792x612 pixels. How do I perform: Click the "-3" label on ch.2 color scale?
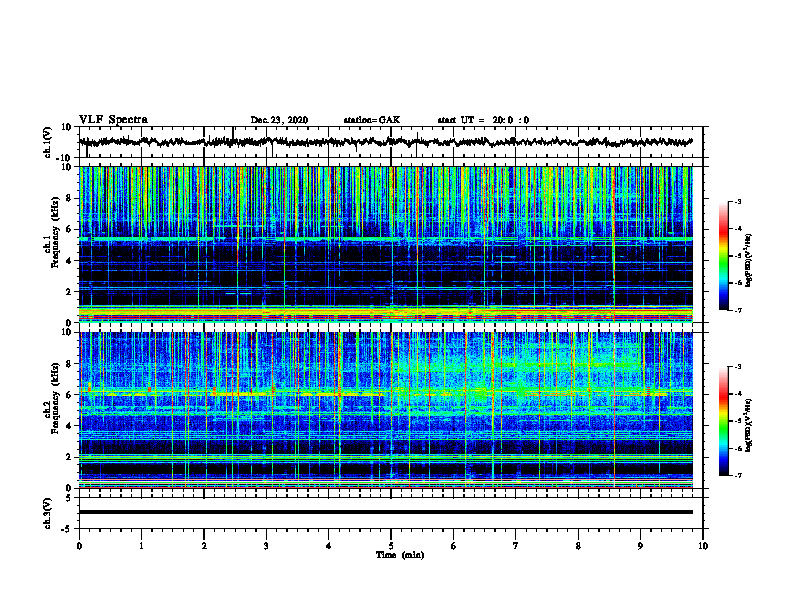tap(738, 367)
